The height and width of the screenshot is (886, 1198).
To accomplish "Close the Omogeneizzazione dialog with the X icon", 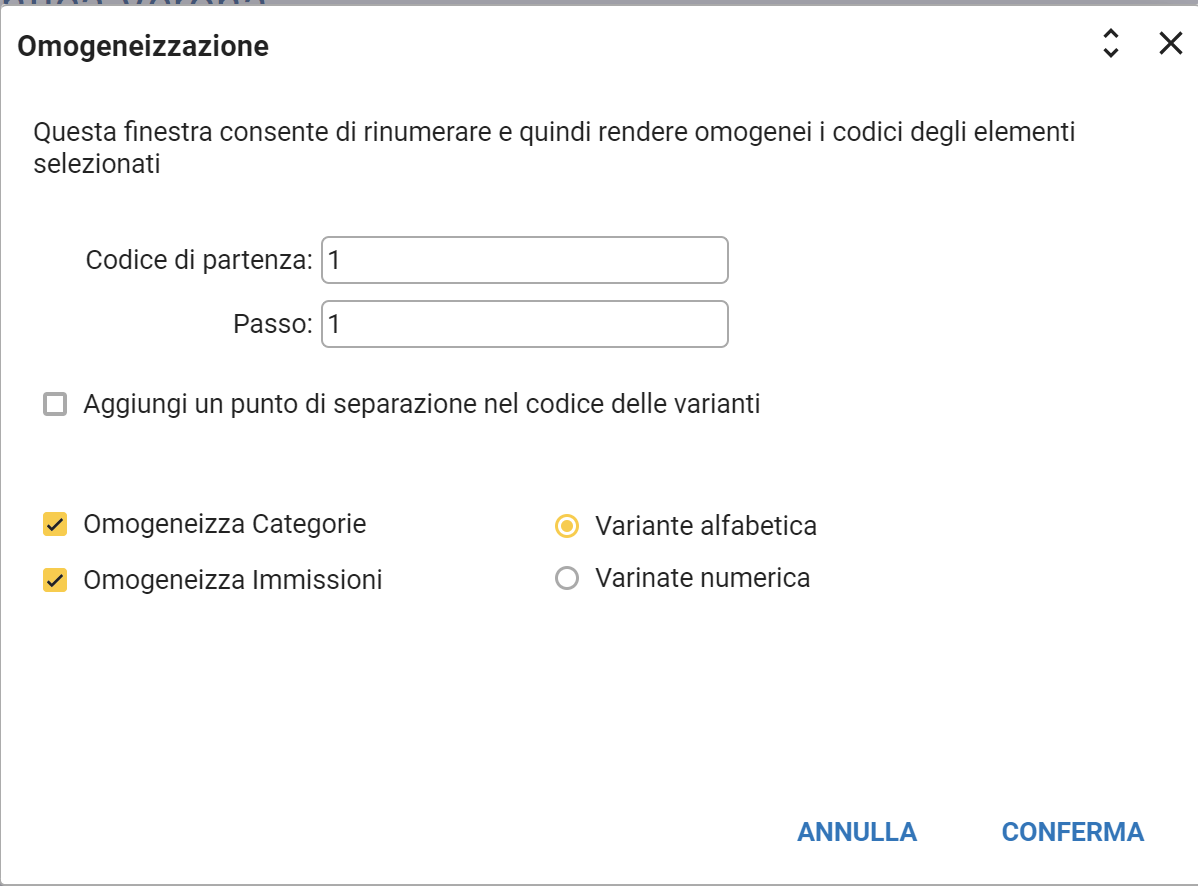I will point(1170,43).
